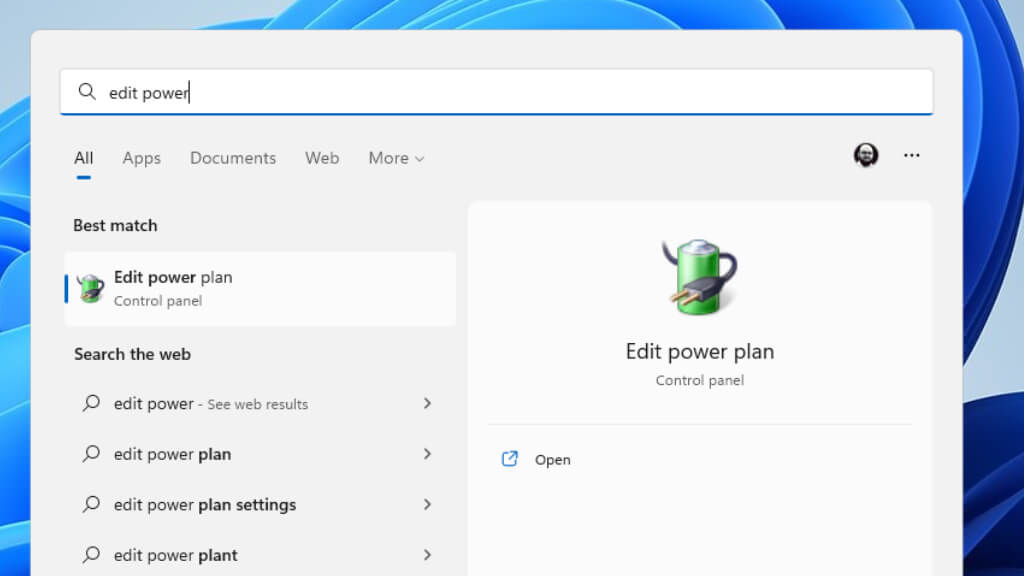Screen dimensions: 1024x576
Task: Click the 'Edit power plan' title in preview pane
Action: [699, 351]
